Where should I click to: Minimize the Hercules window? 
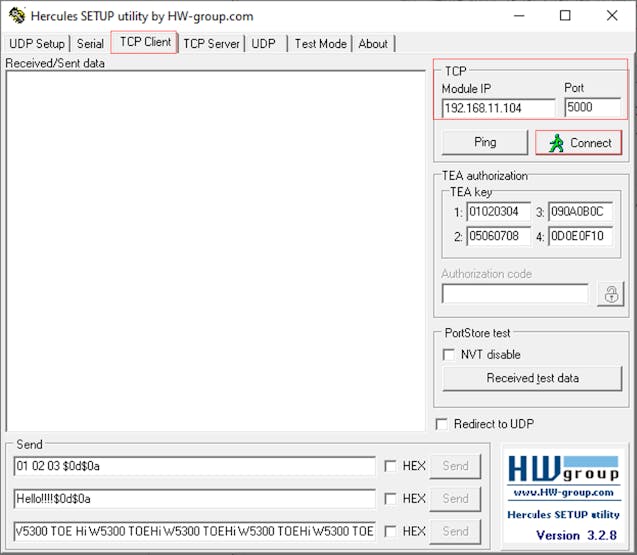[x=519, y=16]
